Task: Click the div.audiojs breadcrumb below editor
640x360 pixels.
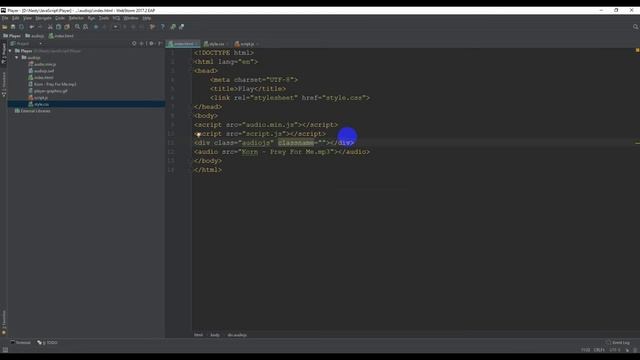Action: [x=237, y=335]
